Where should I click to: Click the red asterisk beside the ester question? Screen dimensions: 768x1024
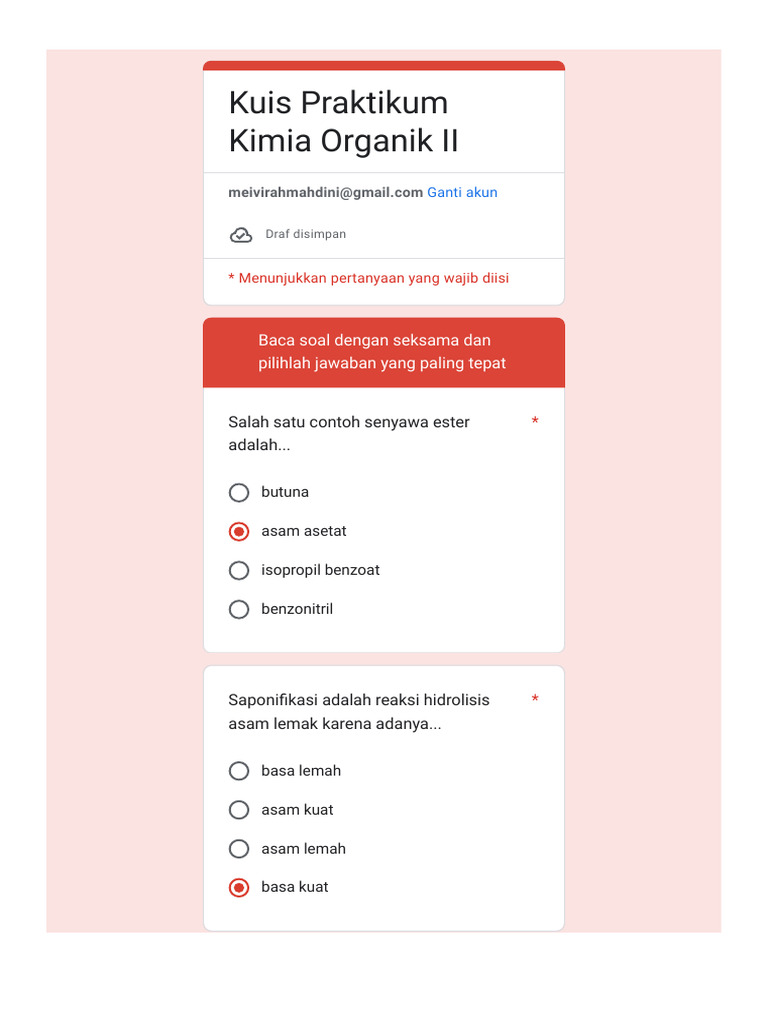tap(535, 423)
